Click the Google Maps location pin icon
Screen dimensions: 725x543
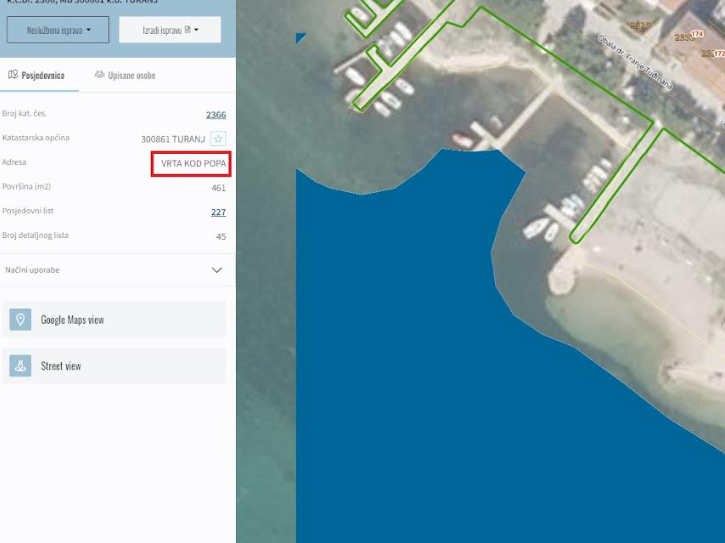(20, 320)
